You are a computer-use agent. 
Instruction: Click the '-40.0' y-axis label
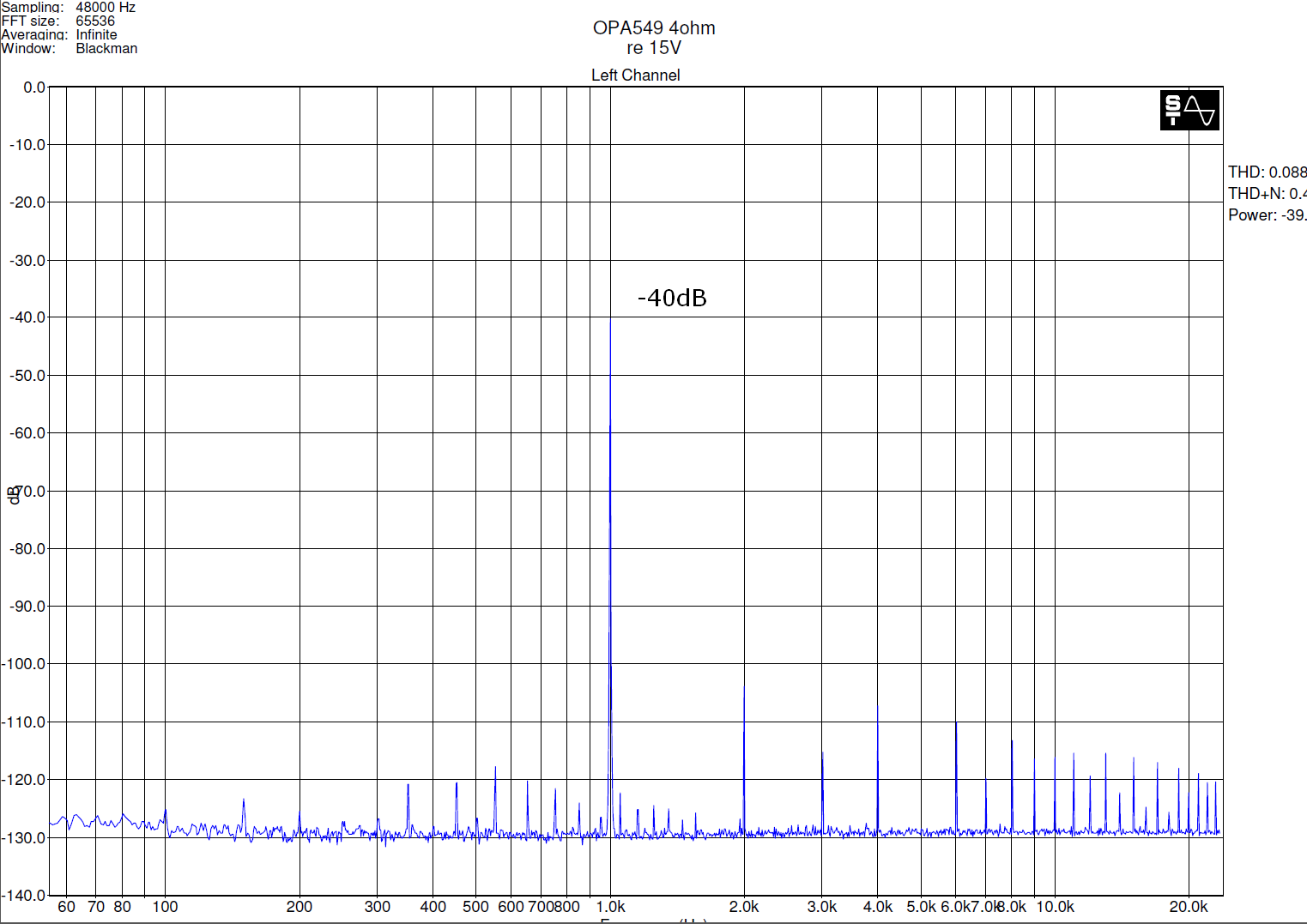click(27, 317)
